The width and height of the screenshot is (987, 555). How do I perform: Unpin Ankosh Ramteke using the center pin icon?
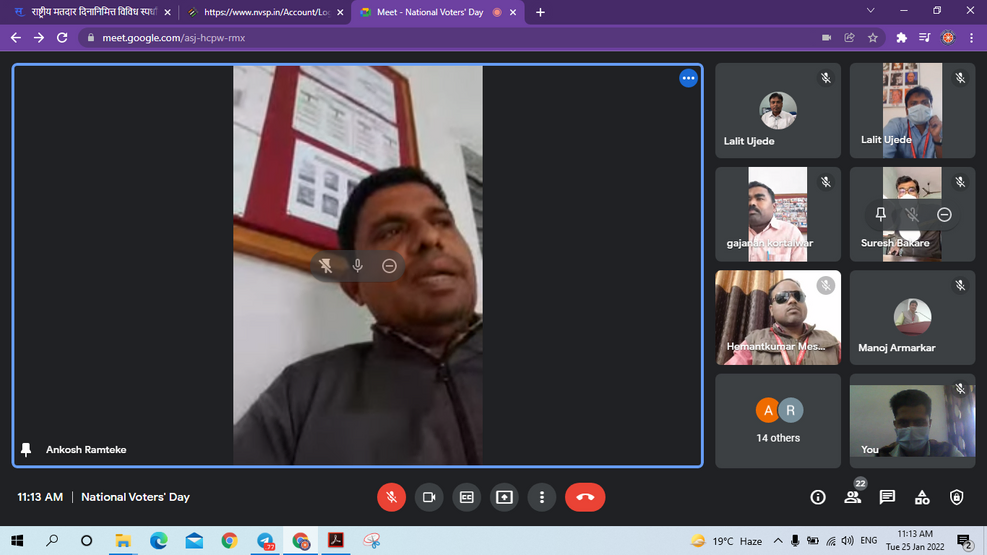tap(326, 265)
